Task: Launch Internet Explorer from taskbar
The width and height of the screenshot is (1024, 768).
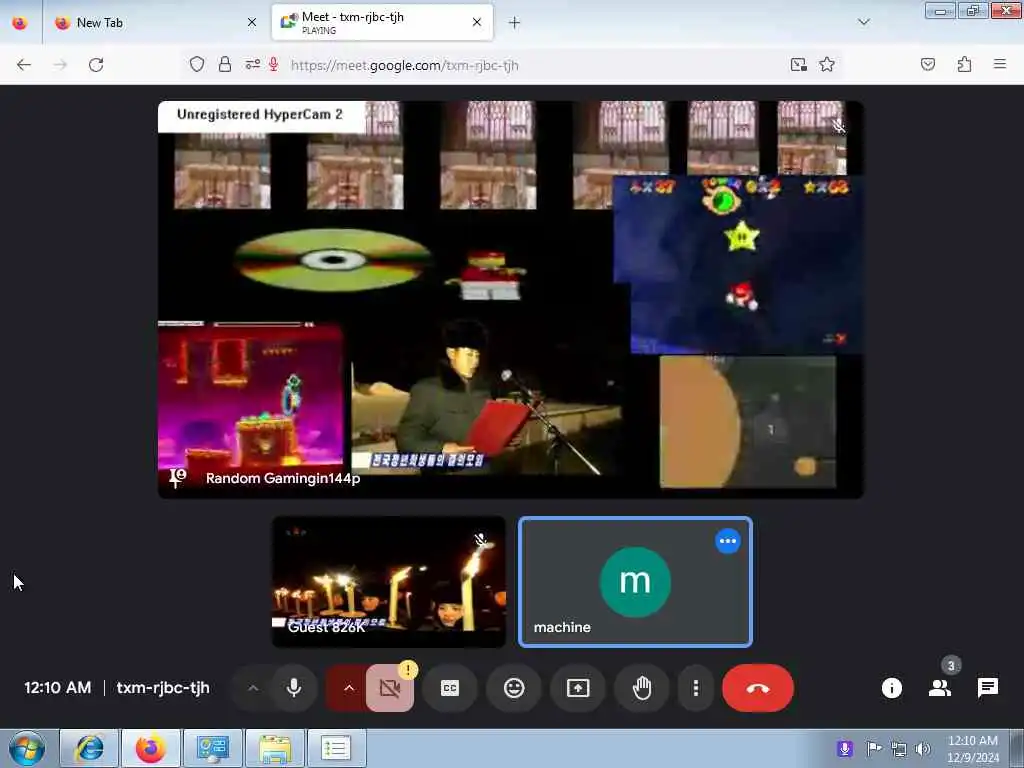Action: [89, 748]
